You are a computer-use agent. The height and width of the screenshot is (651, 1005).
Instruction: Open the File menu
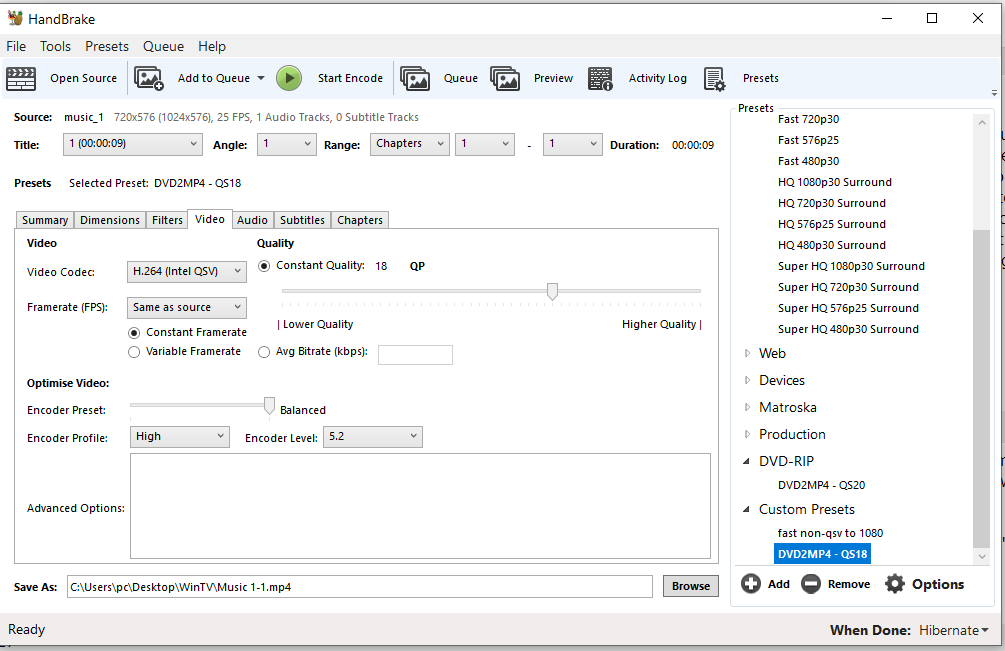[16, 46]
